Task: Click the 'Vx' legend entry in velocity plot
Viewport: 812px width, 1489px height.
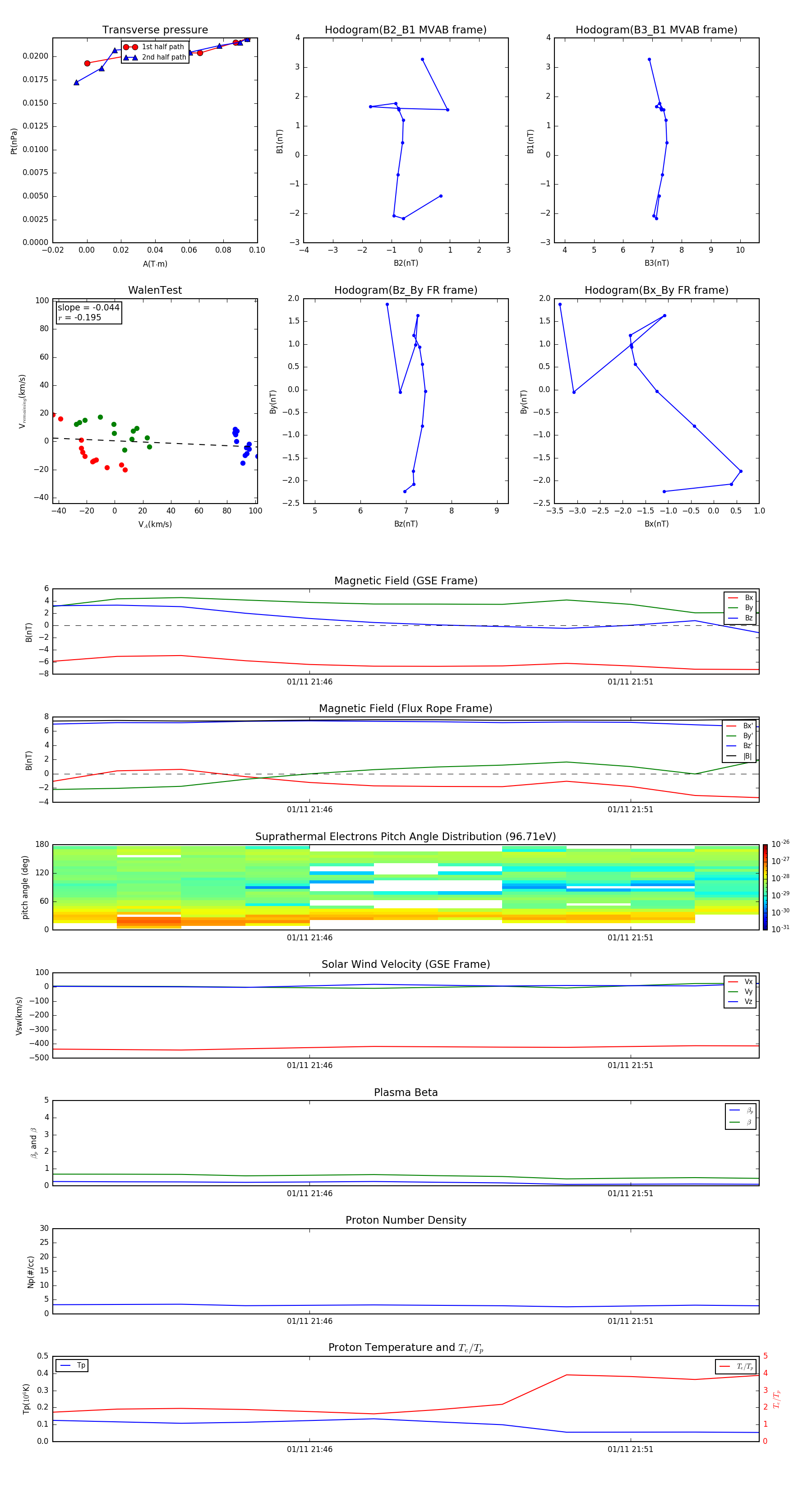Action: click(740, 981)
